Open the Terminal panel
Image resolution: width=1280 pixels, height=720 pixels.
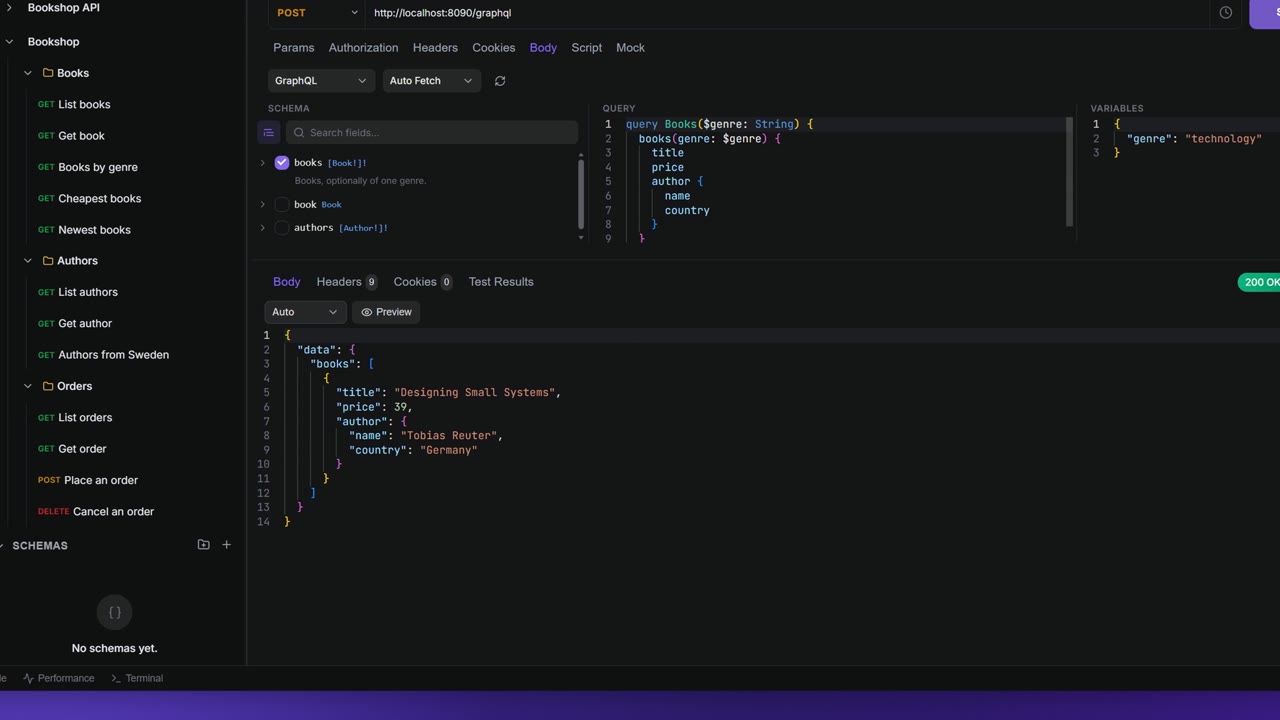pos(137,678)
